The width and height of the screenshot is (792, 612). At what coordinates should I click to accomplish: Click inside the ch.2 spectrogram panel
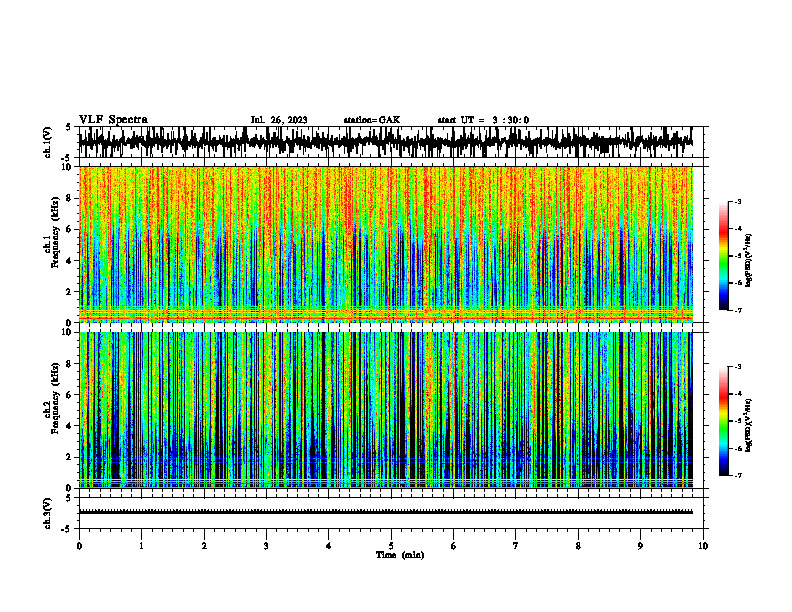click(386, 410)
